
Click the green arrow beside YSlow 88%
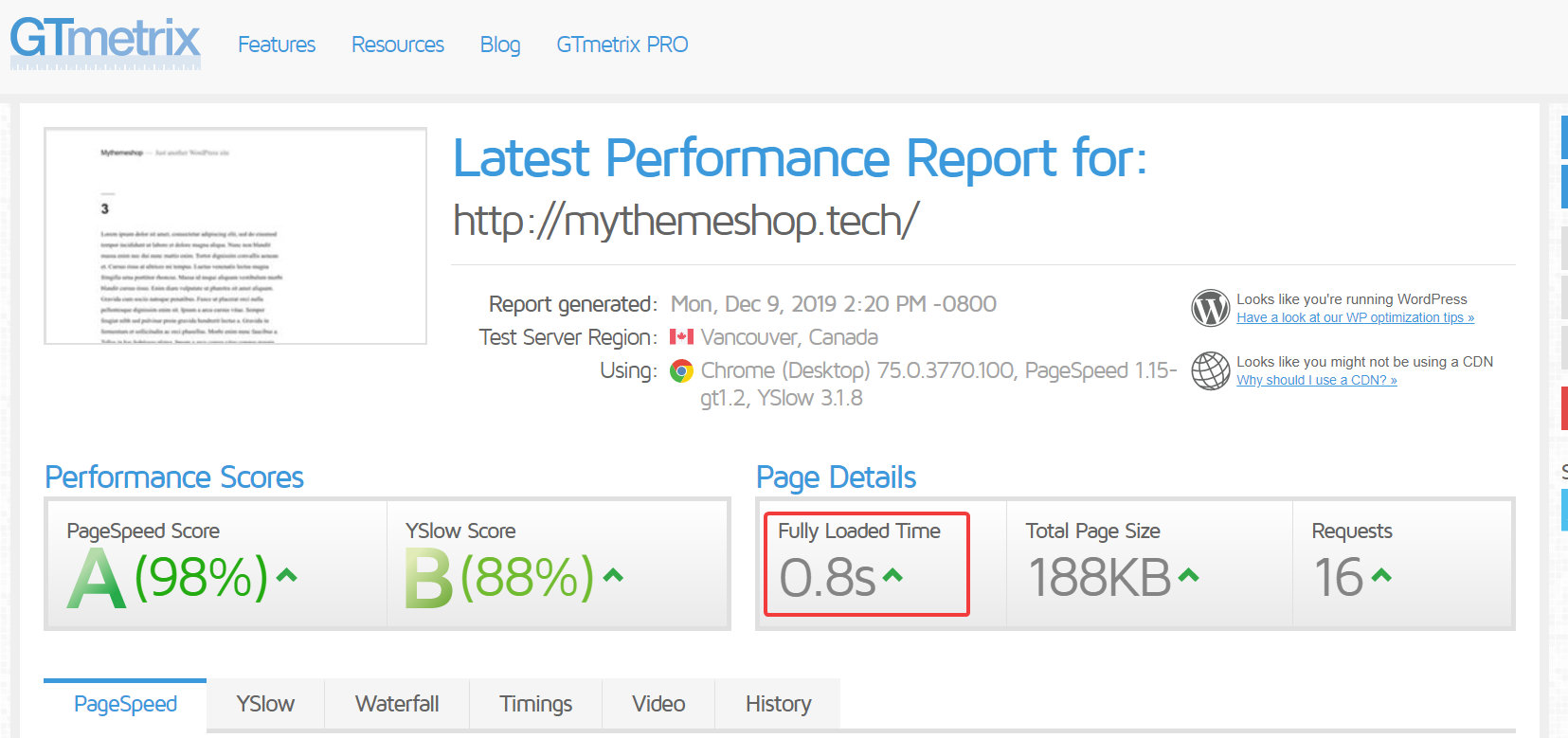(613, 574)
